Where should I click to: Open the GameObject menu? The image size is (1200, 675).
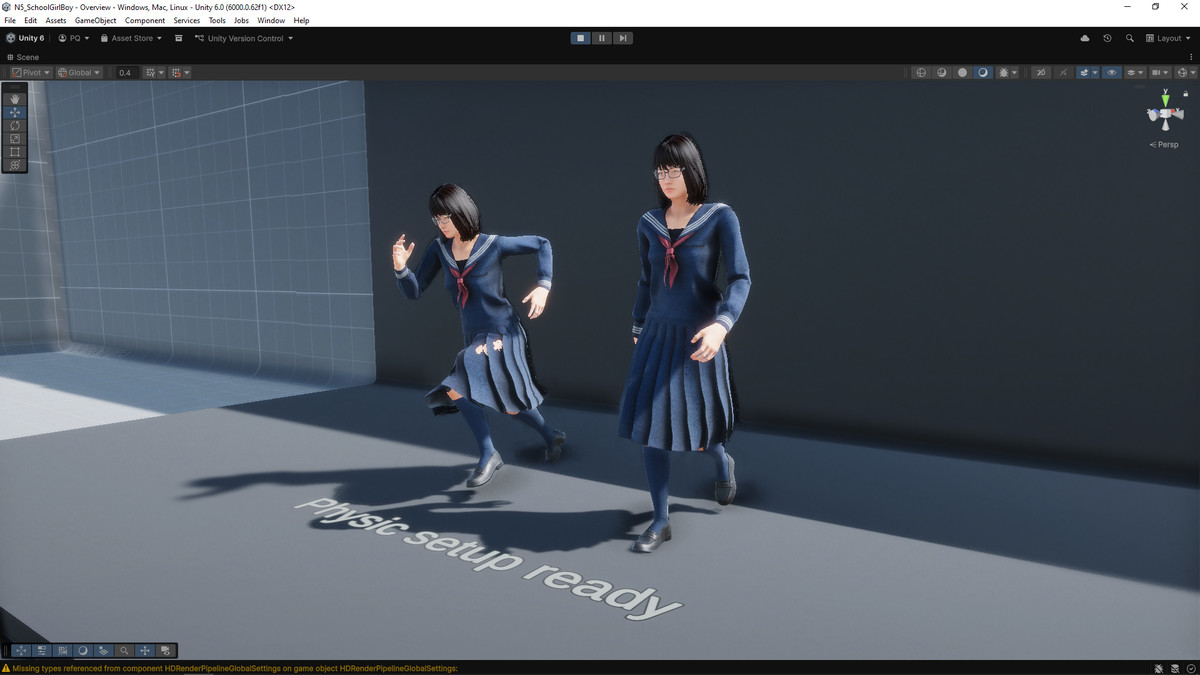pyautogui.click(x=95, y=20)
